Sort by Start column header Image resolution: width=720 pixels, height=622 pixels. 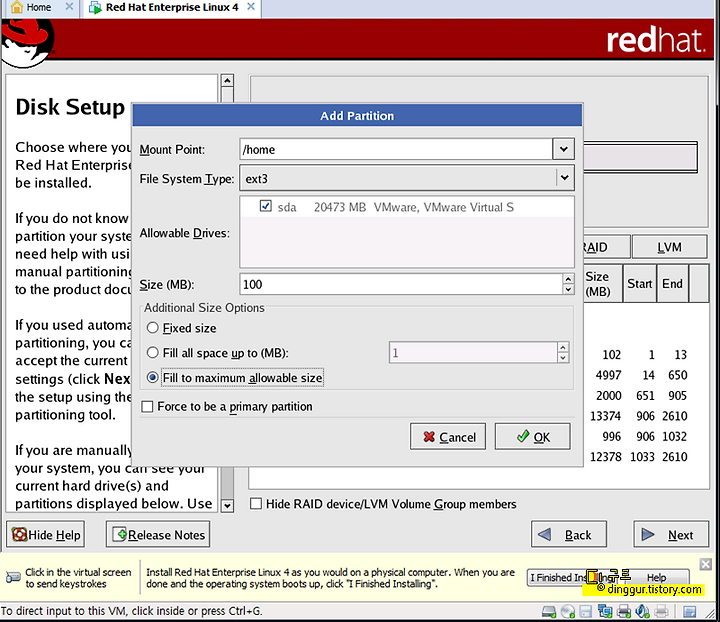(640, 283)
